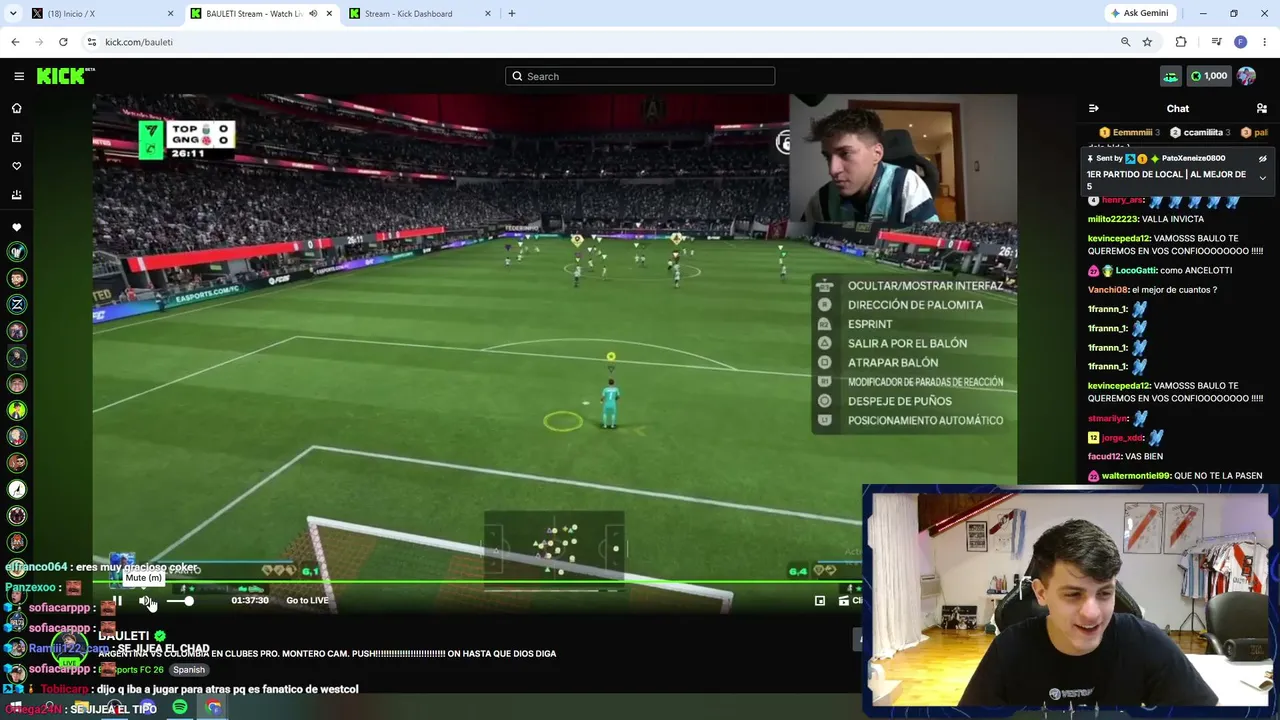Click PatoXeneize0800 in the pinned message
The height and width of the screenshot is (720, 1280).
(1194, 158)
